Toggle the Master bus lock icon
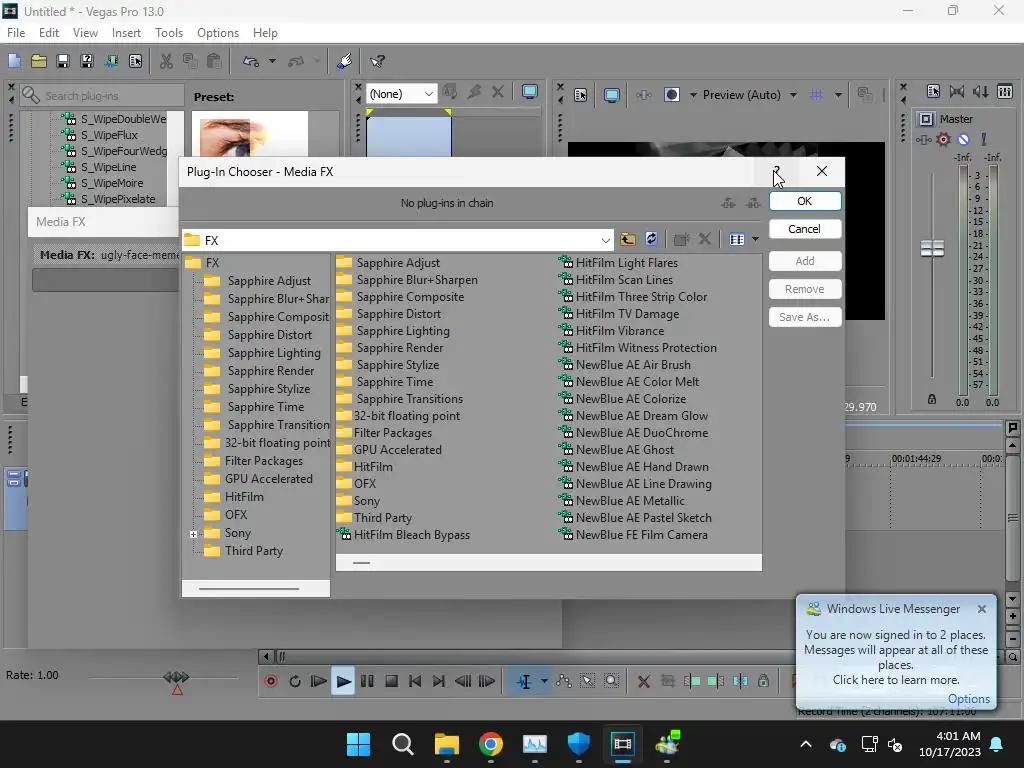This screenshot has width=1024, height=768. click(x=932, y=399)
